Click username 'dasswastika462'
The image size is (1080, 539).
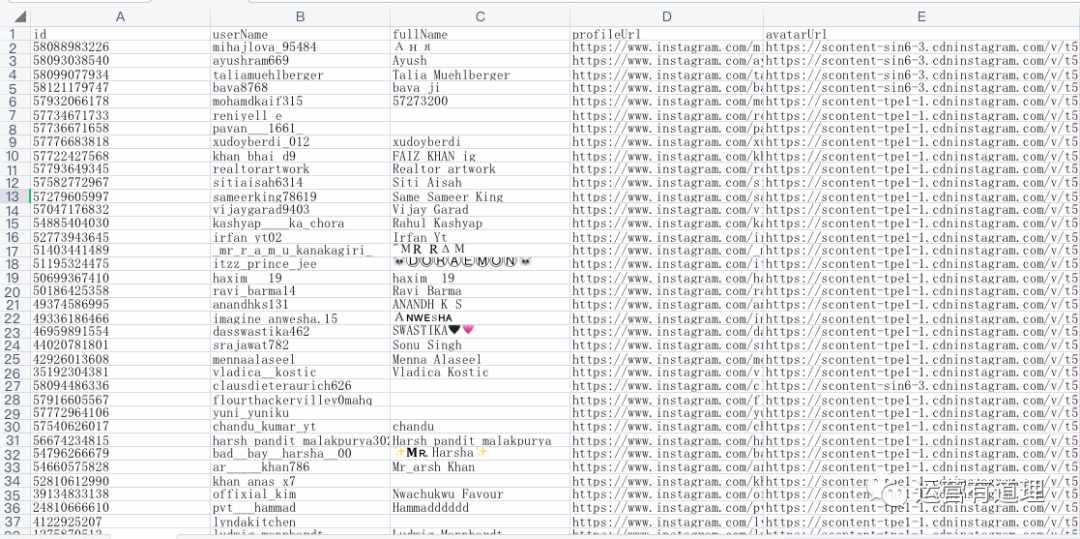coord(261,331)
